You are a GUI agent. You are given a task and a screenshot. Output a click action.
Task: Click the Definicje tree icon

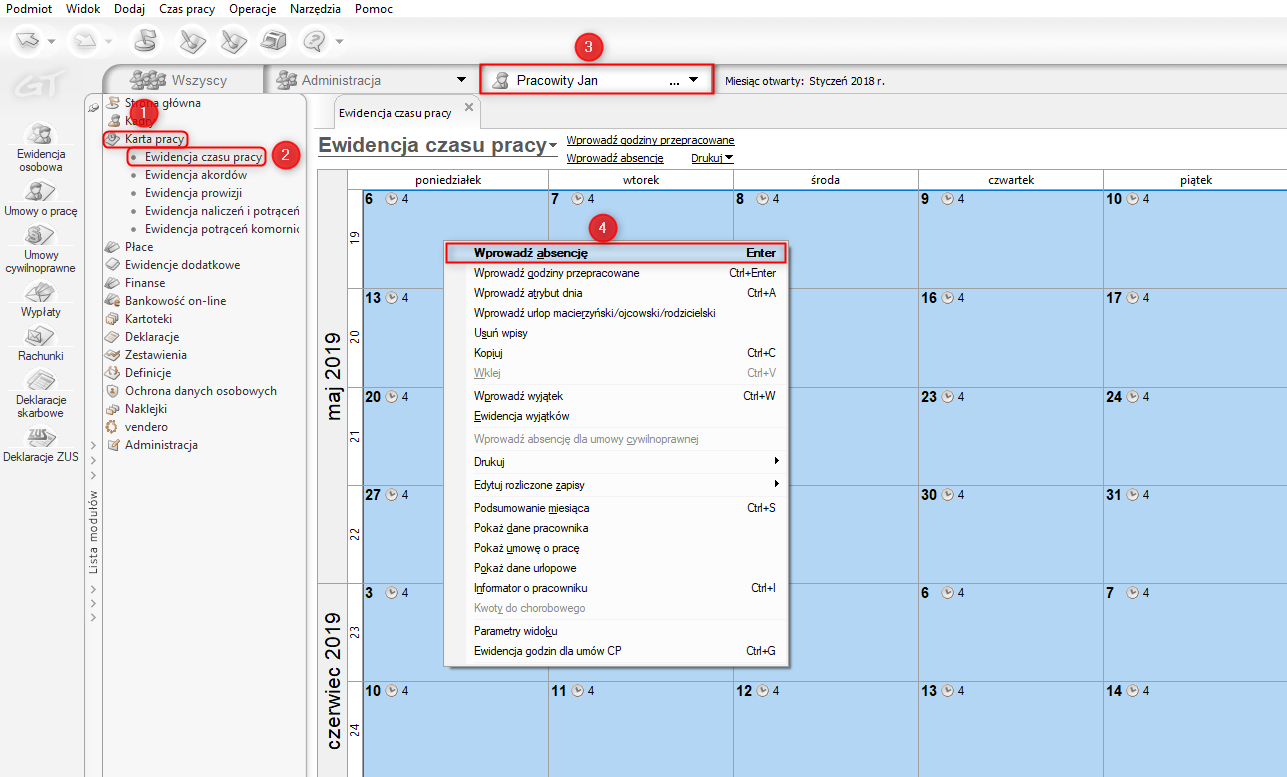click(113, 373)
